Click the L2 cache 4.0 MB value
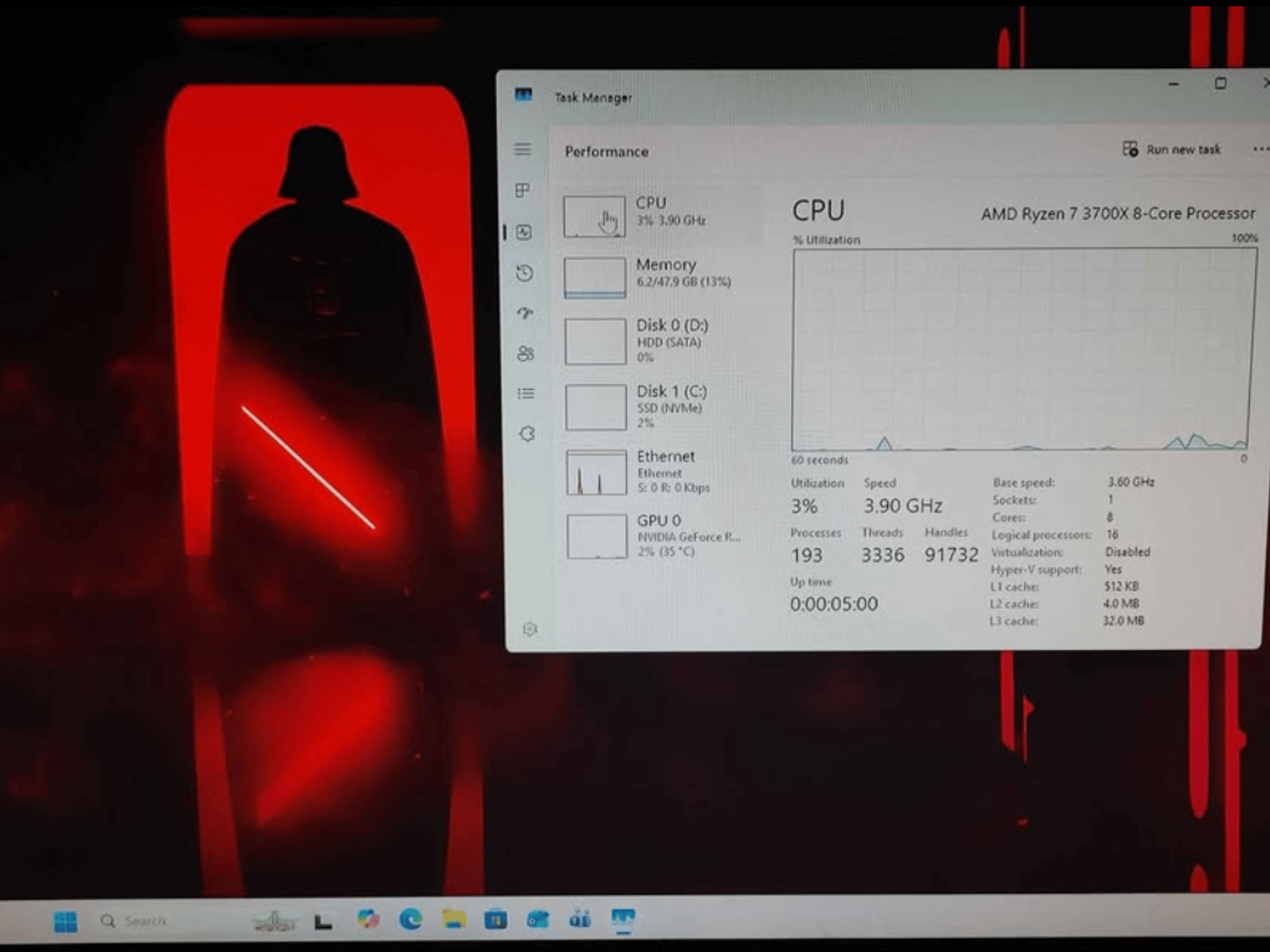Viewport: 1270px width, 952px height. click(x=1121, y=603)
